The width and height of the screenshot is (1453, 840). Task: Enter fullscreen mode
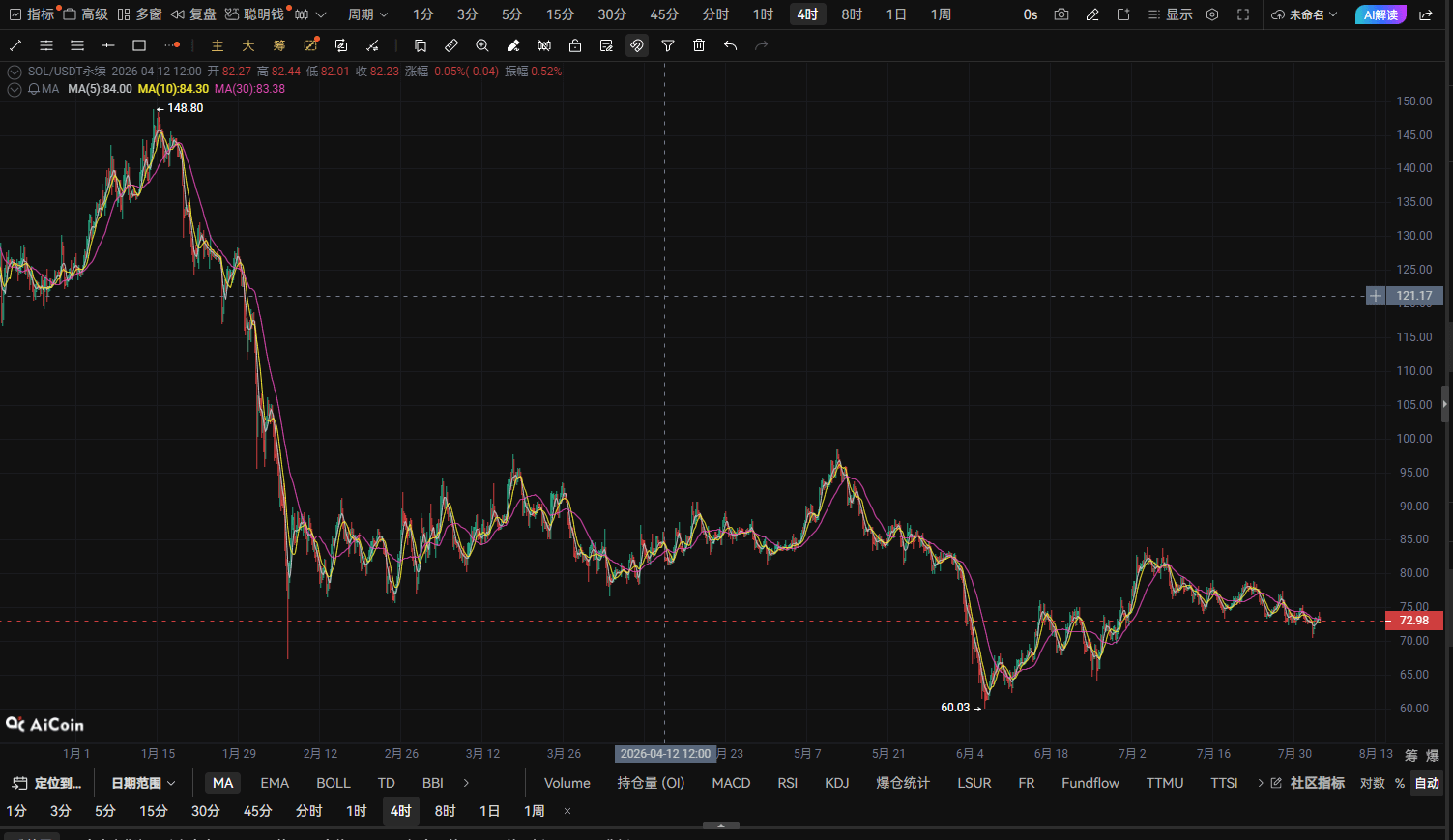click(1243, 14)
